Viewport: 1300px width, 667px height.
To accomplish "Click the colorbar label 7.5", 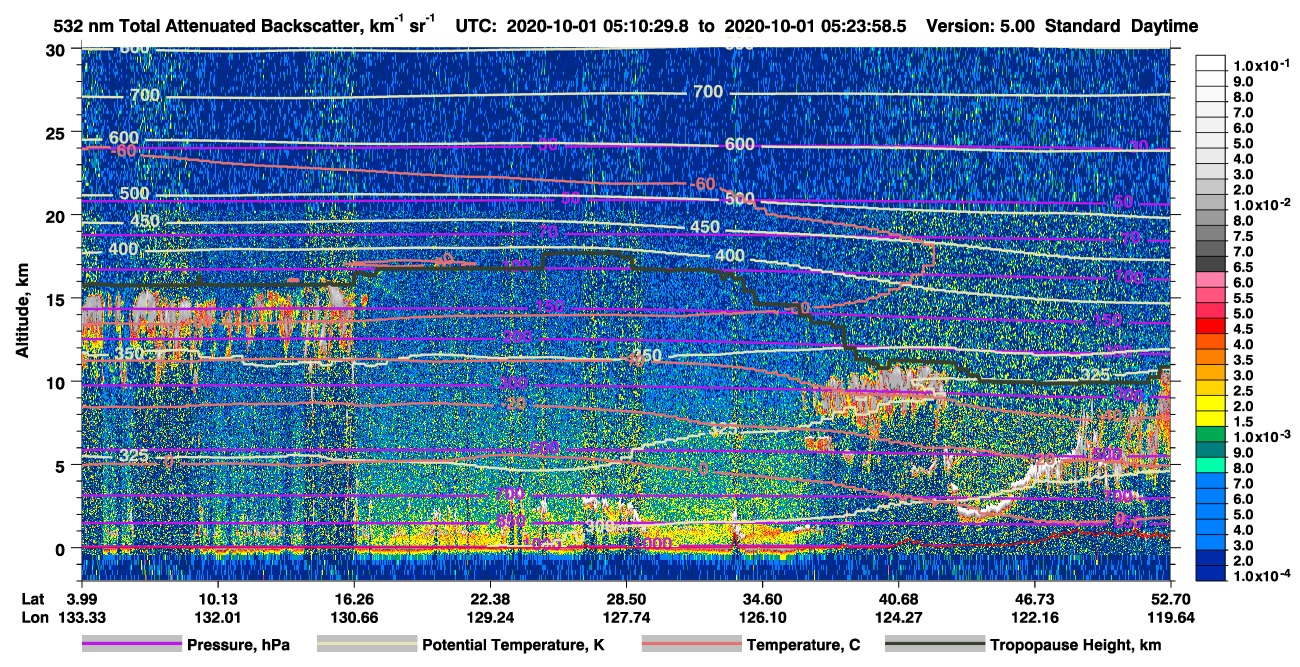I will point(1243,236).
